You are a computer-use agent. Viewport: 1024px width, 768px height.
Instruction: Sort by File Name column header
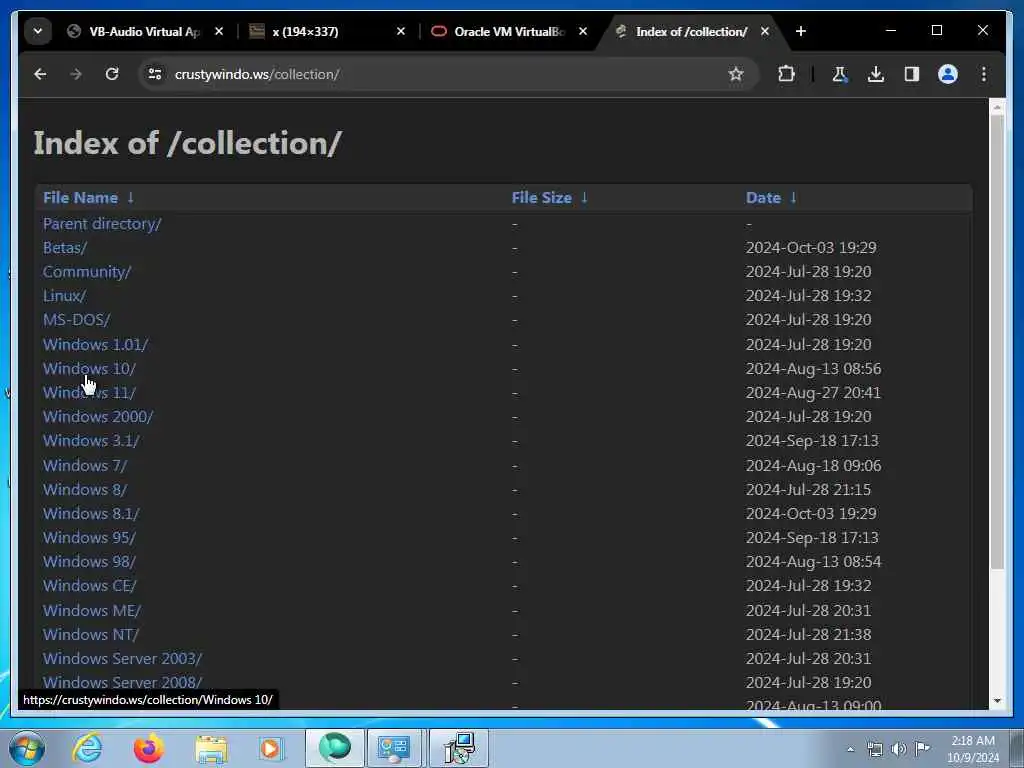click(x=80, y=198)
